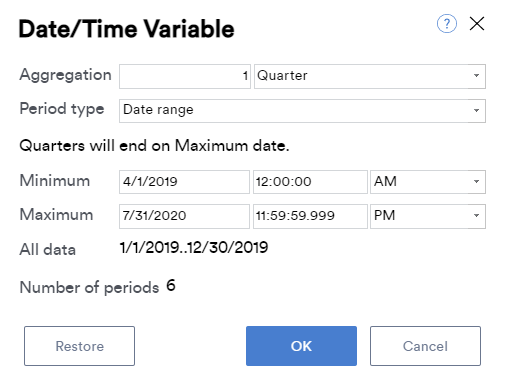The image size is (505, 372).
Task: Open the PM dropdown for Maximum time
Action: [x=428, y=216]
